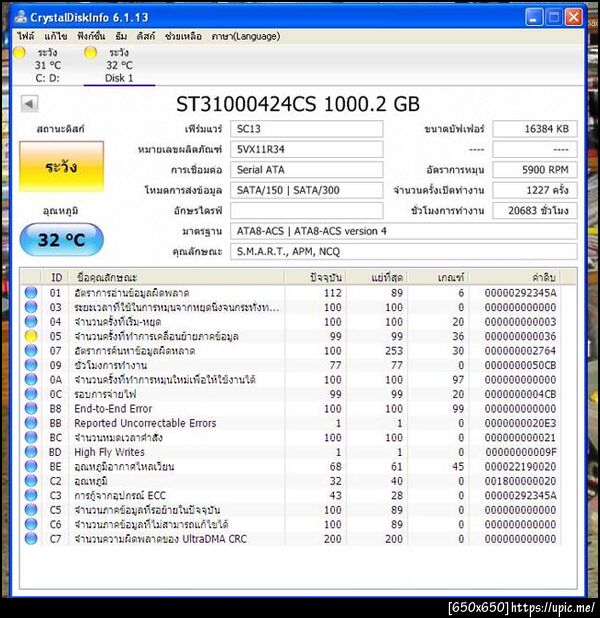Screen dimensions: 600x618
Task: Click status icon for attribute 0A
Action: pos(31,380)
